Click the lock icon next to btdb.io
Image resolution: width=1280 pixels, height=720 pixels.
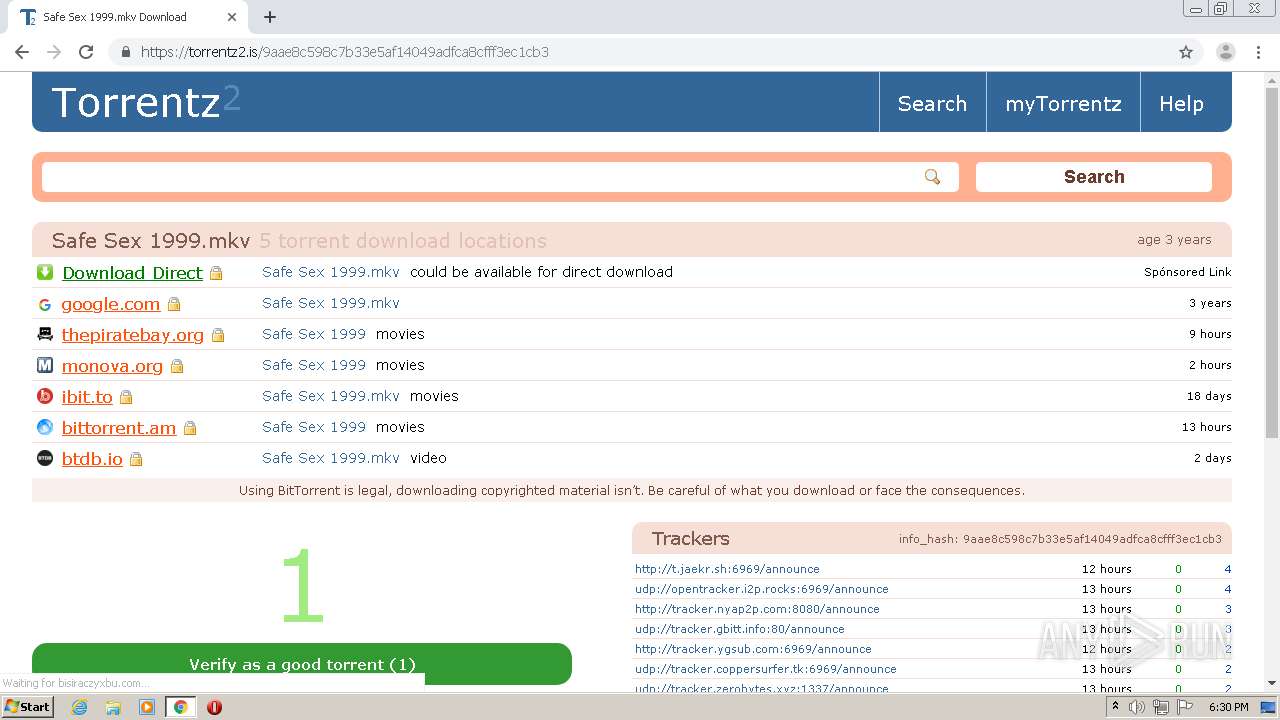pyautogui.click(x=136, y=459)
